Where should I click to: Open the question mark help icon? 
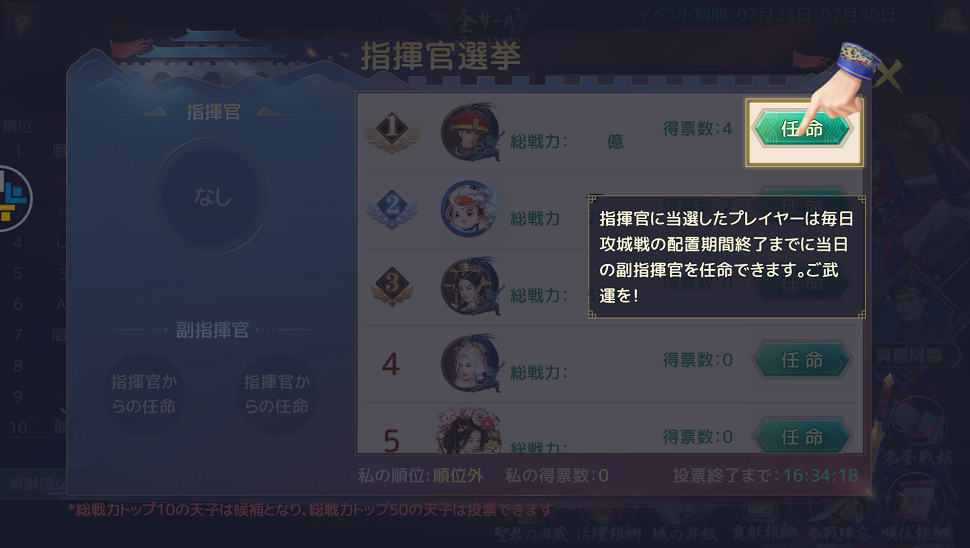pyautogui.click(x=21, y=23)
